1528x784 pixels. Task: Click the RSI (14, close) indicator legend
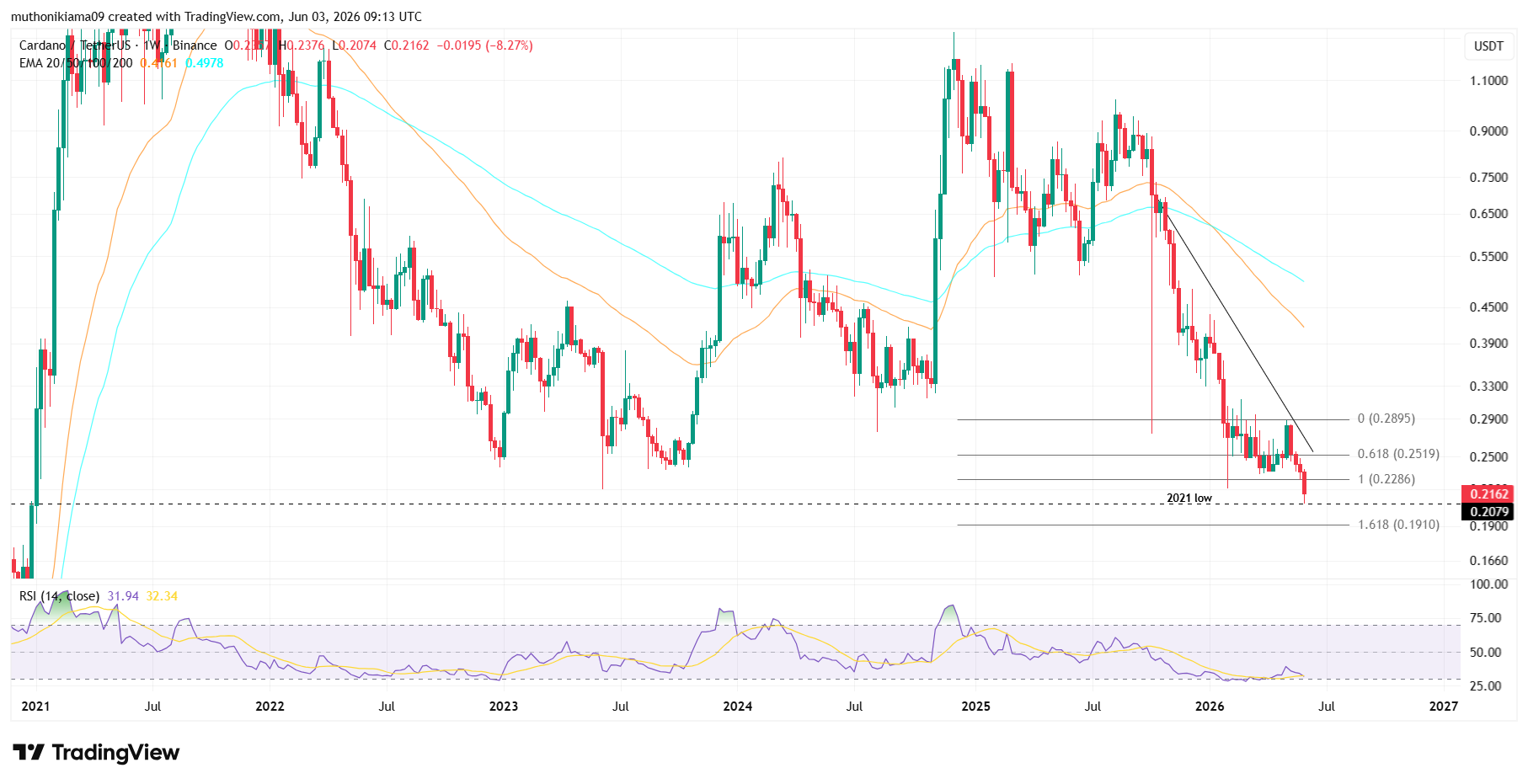(x=59, y=596)
